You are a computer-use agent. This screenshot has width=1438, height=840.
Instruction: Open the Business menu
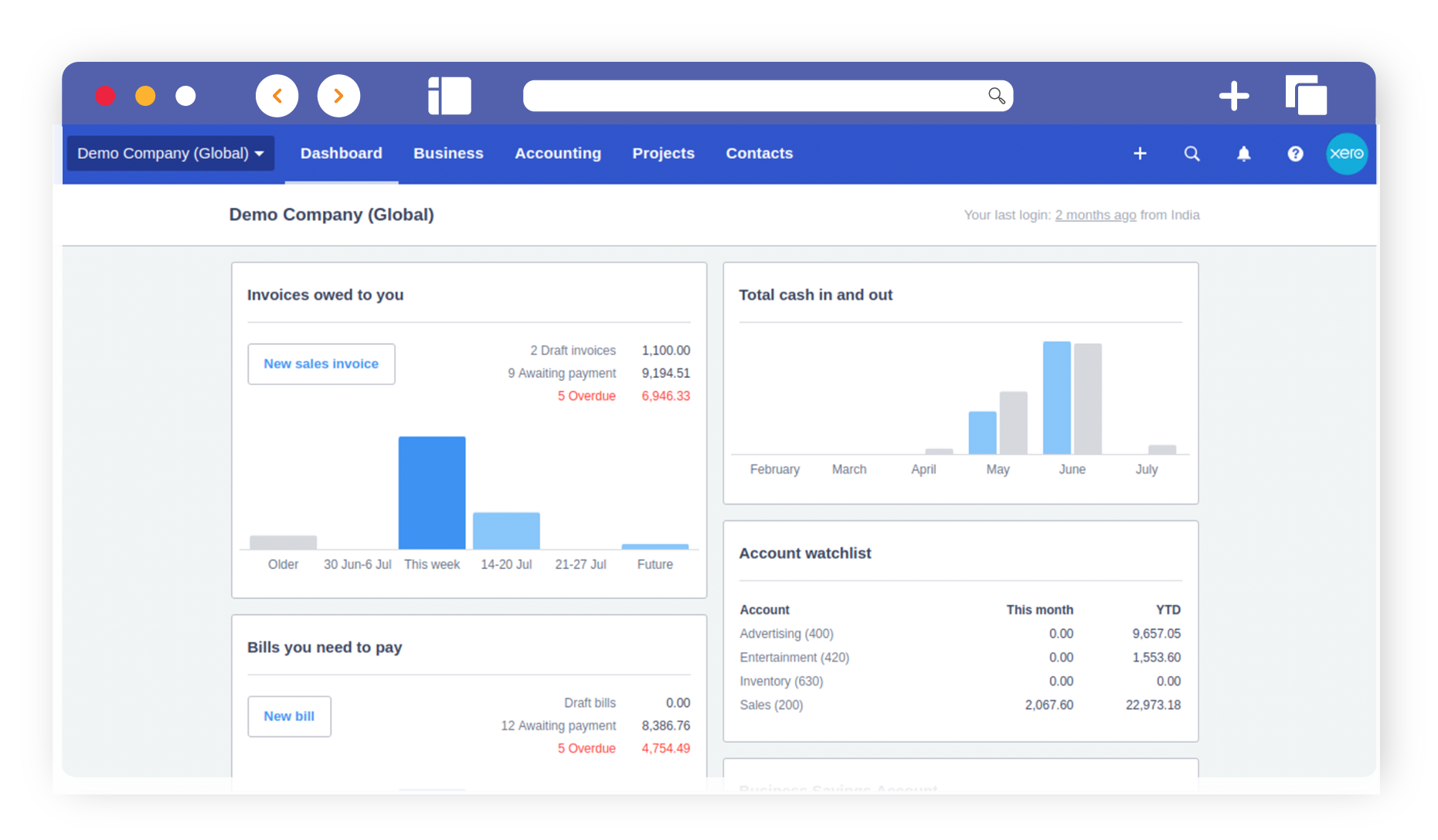pos(448,153)
